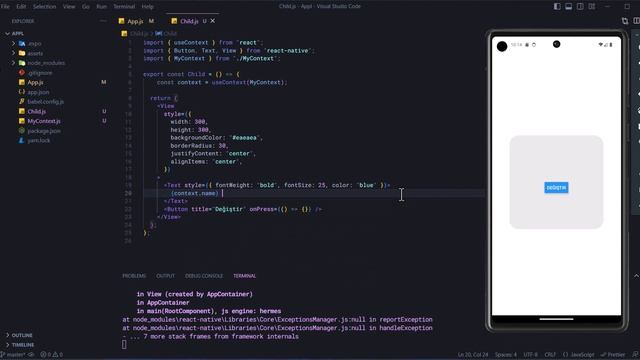Screen dimensions: 640x360
Task: Click '7 more stack frames' terminal line
Action: tap(210, 337)
